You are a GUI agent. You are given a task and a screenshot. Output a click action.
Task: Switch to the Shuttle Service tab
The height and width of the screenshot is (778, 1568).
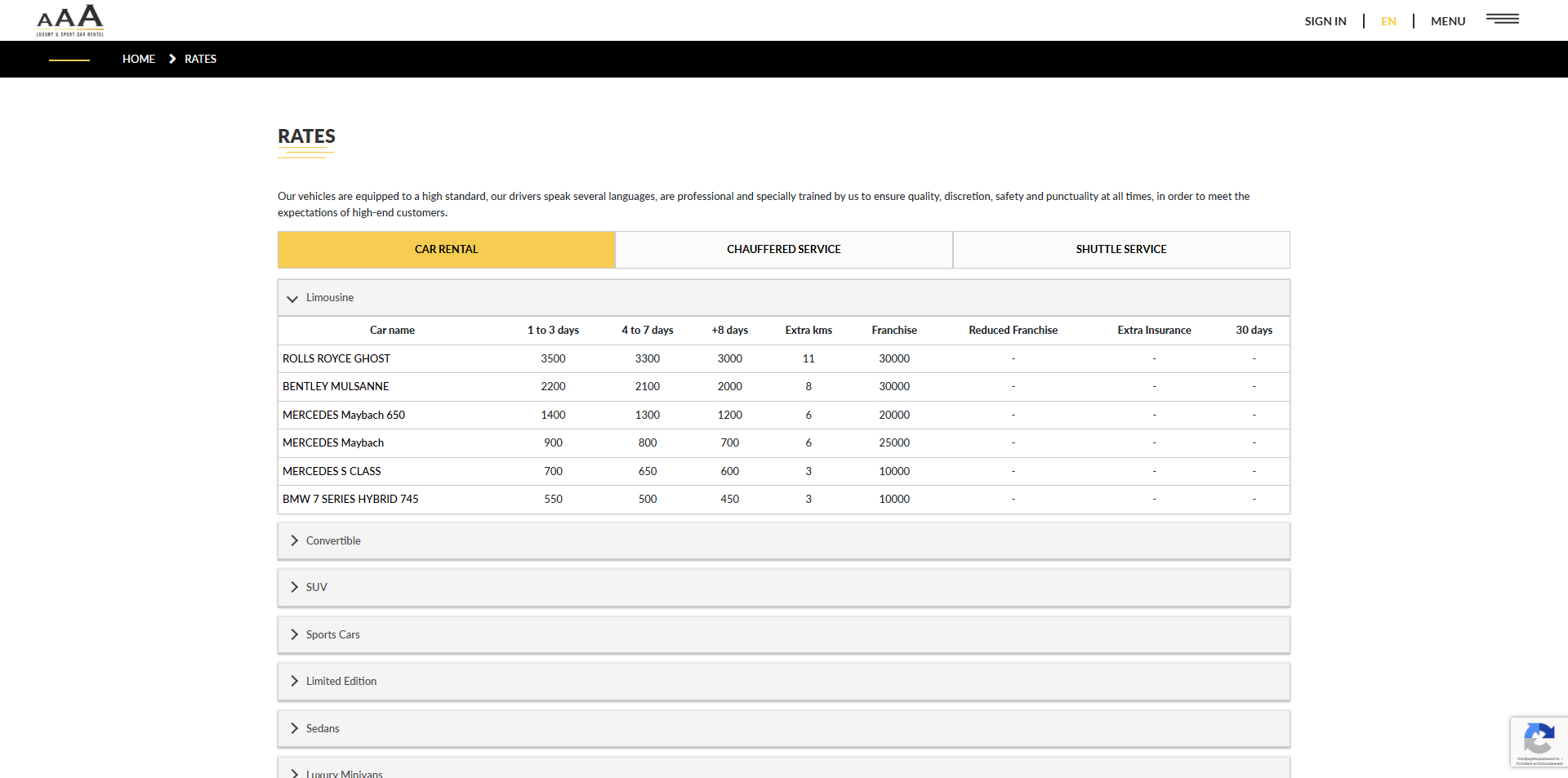1120,249
